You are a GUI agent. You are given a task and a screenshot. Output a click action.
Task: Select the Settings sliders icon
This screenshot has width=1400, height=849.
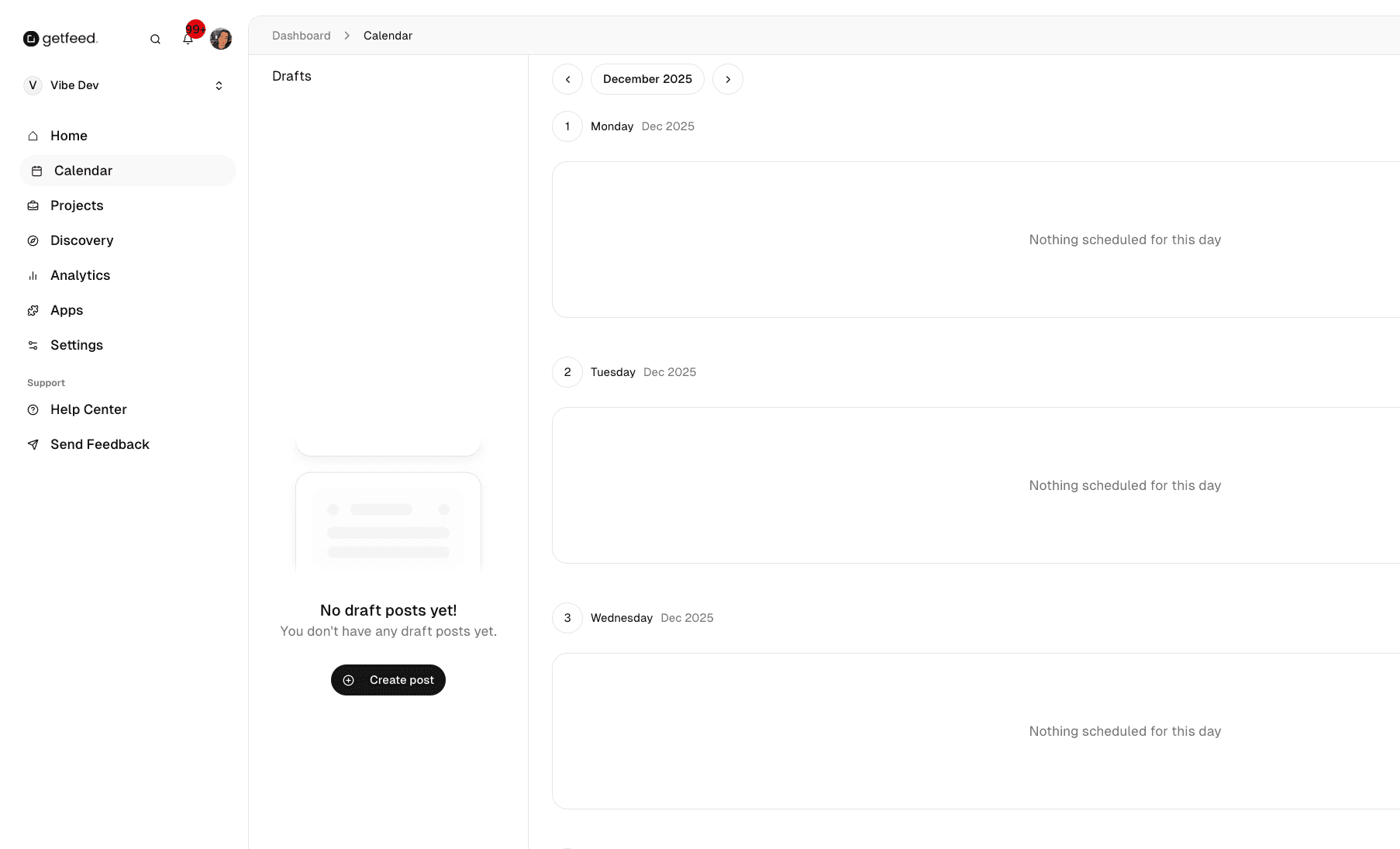point(33,345)
